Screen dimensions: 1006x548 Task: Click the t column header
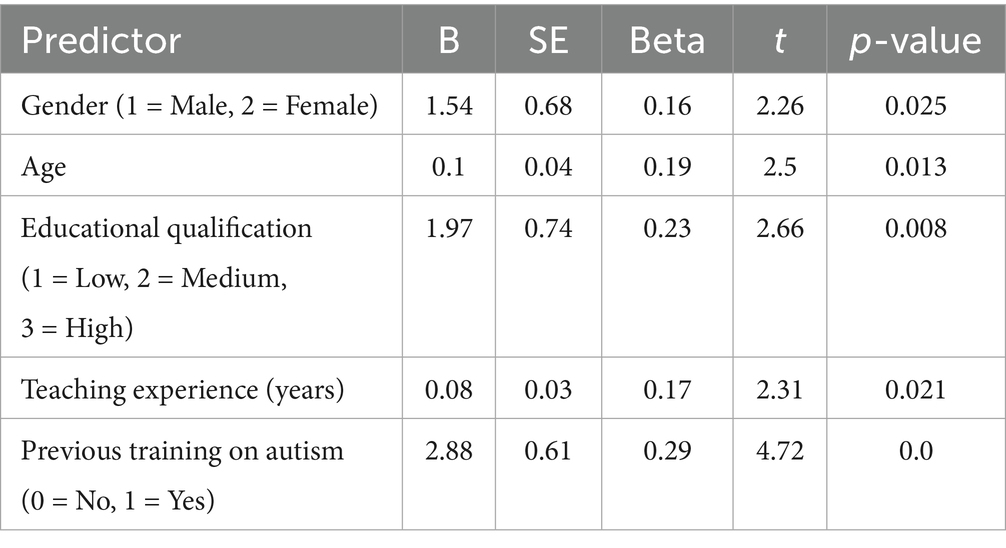coord(780,40)
